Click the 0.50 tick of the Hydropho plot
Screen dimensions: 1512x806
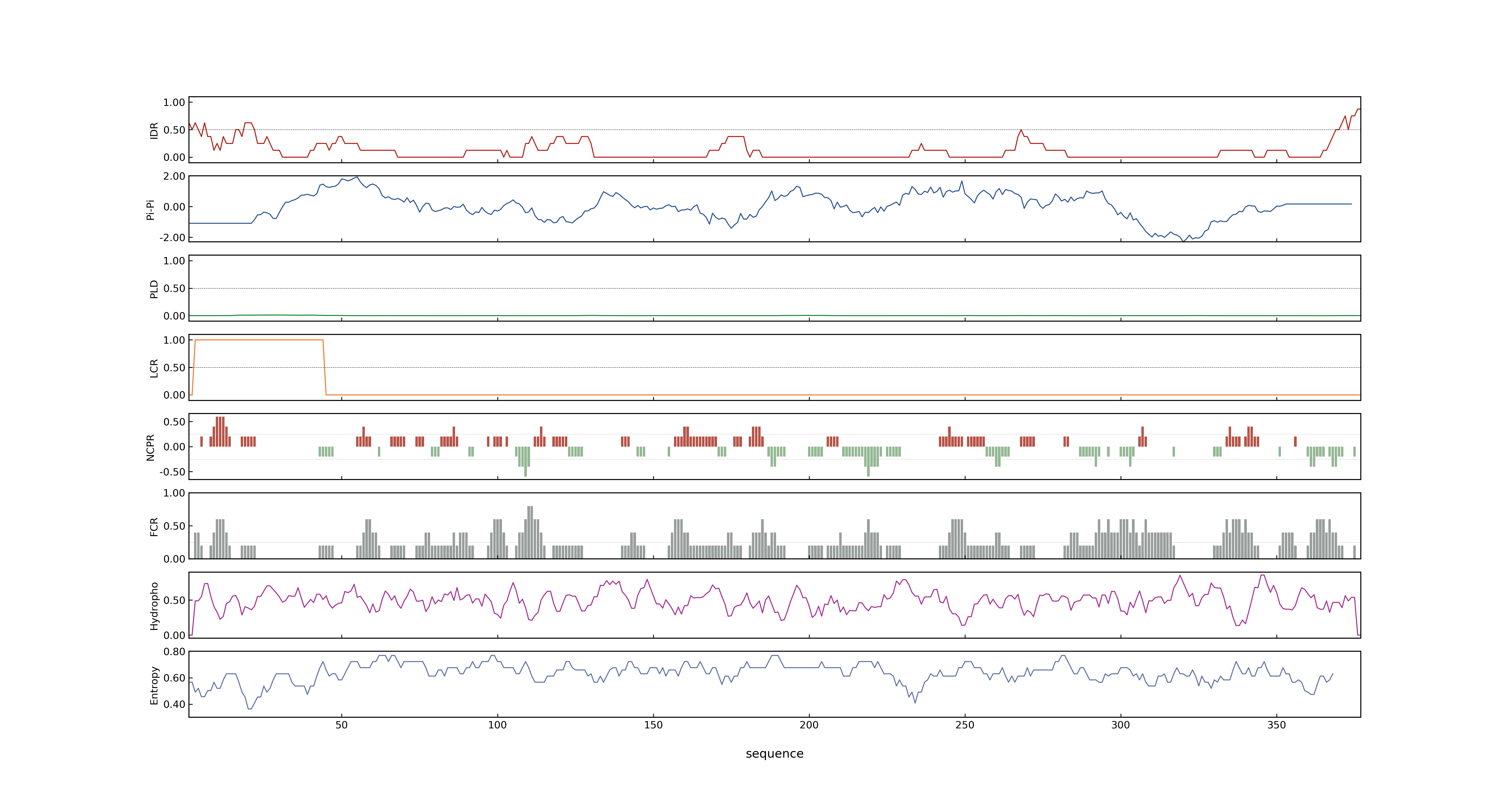click(174, 601)
